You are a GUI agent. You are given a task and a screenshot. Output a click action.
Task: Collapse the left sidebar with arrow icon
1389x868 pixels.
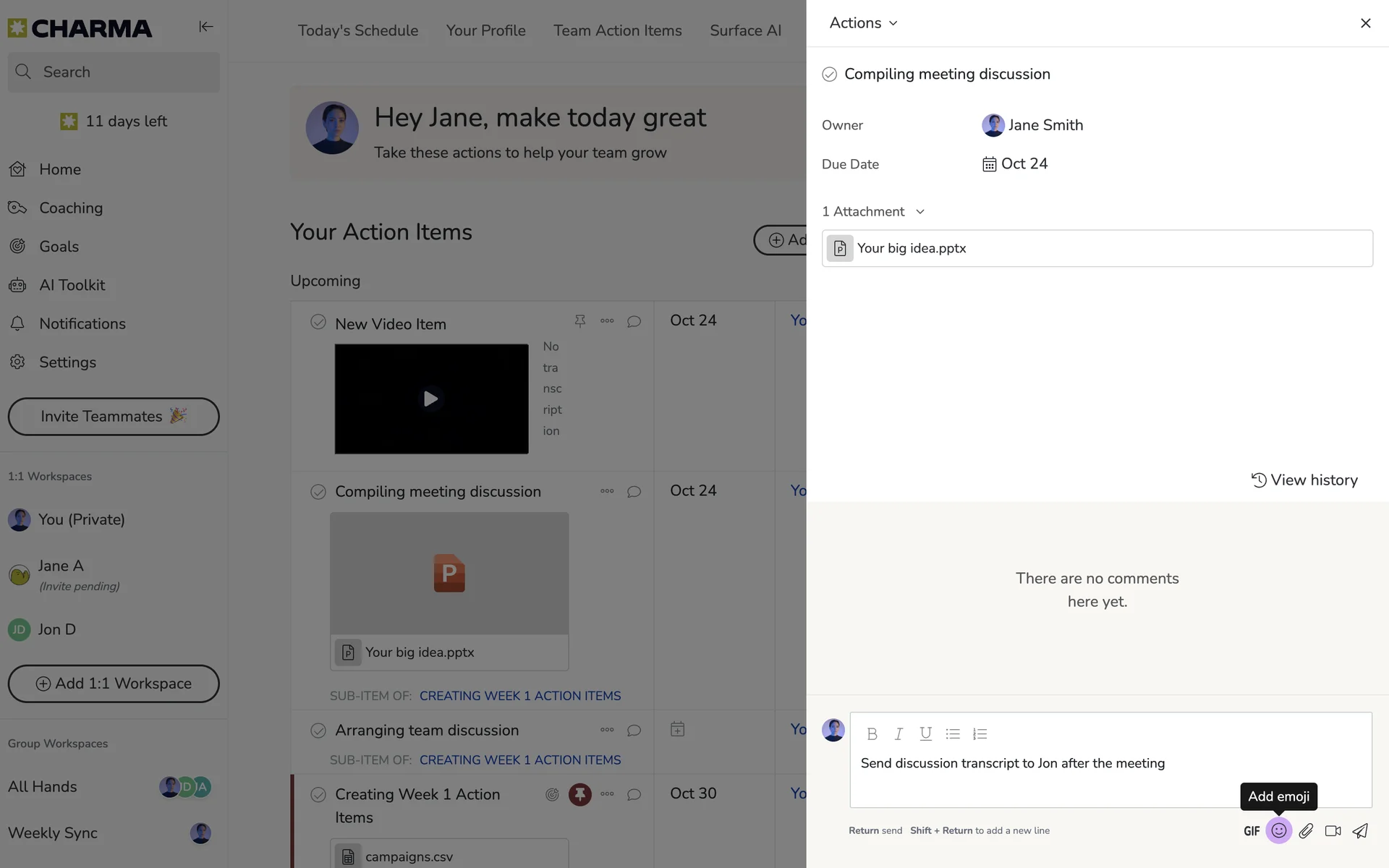pyautogui.click(x=205, y=27)
